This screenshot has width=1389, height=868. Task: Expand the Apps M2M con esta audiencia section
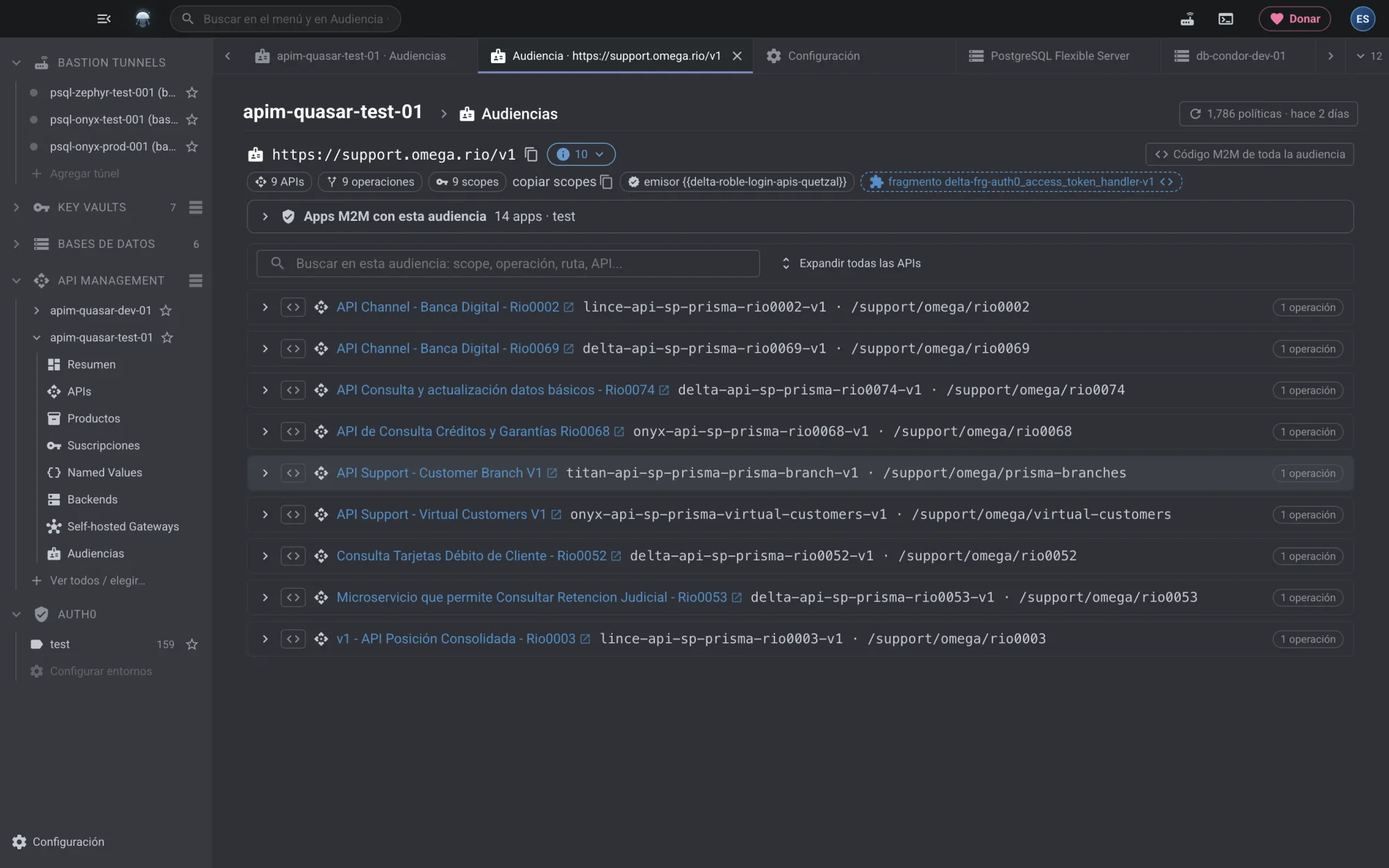pyautogui.click(x=265, y=217)
